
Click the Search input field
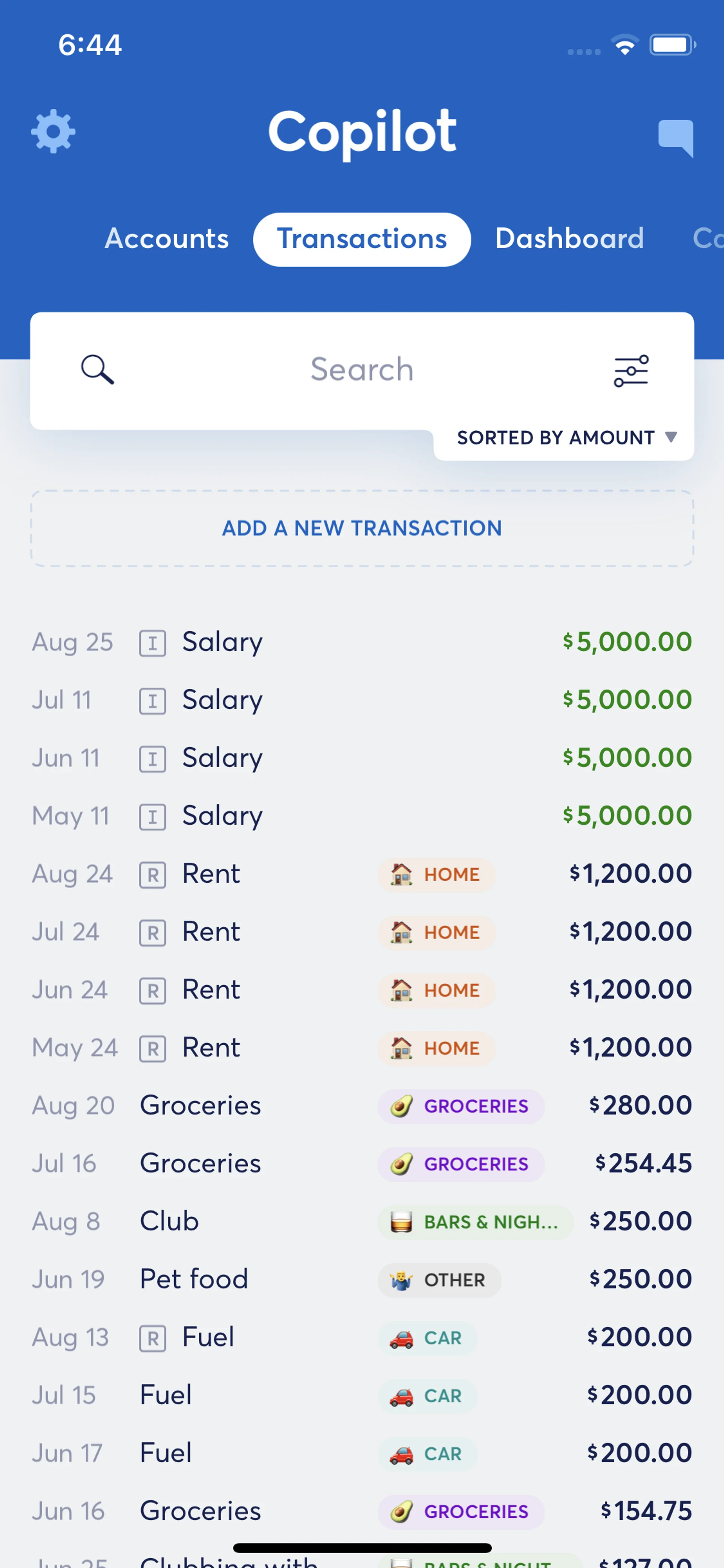click(361, 370)
